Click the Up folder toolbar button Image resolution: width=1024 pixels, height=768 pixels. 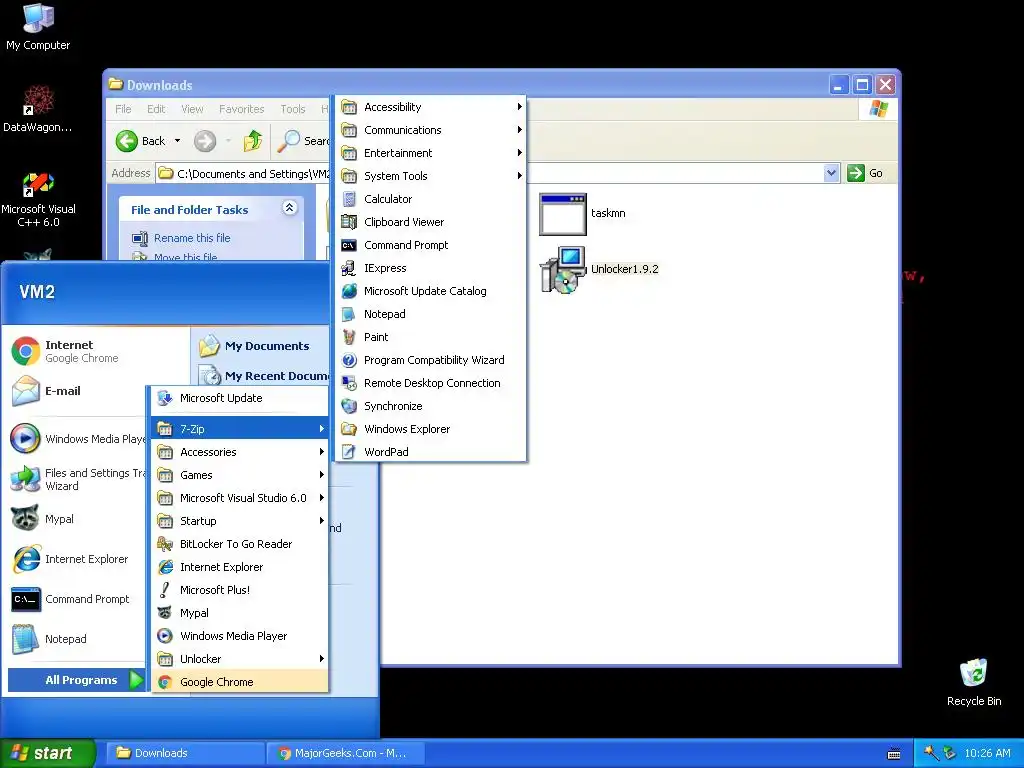pyautogui.click(x=253, y=141)
